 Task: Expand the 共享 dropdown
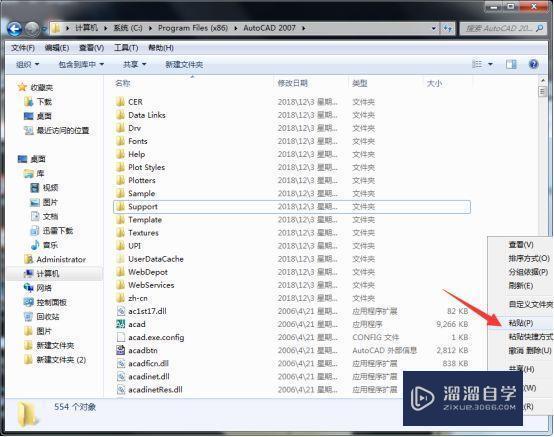click(134, 65)
